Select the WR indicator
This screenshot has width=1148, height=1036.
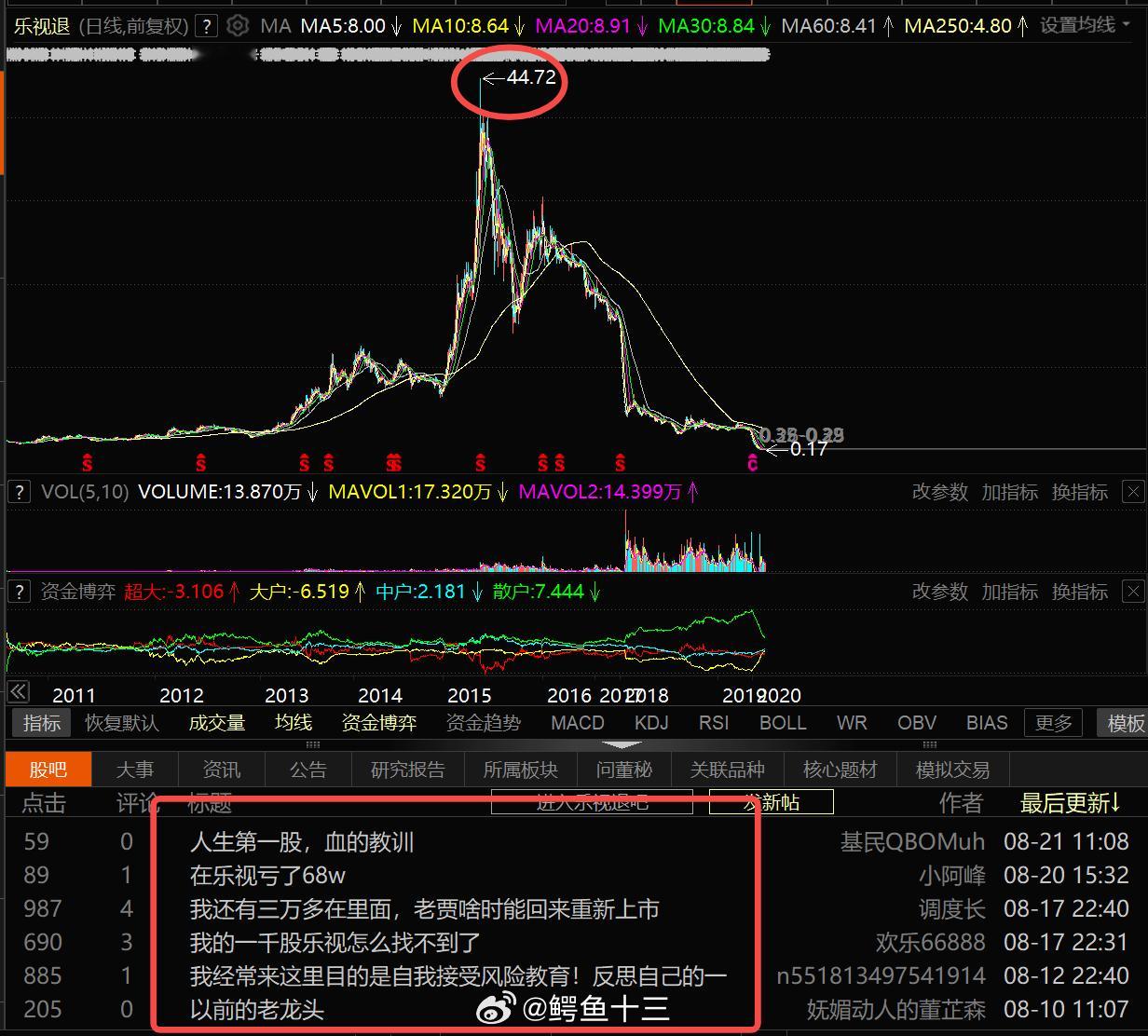[x=852, y=722]
